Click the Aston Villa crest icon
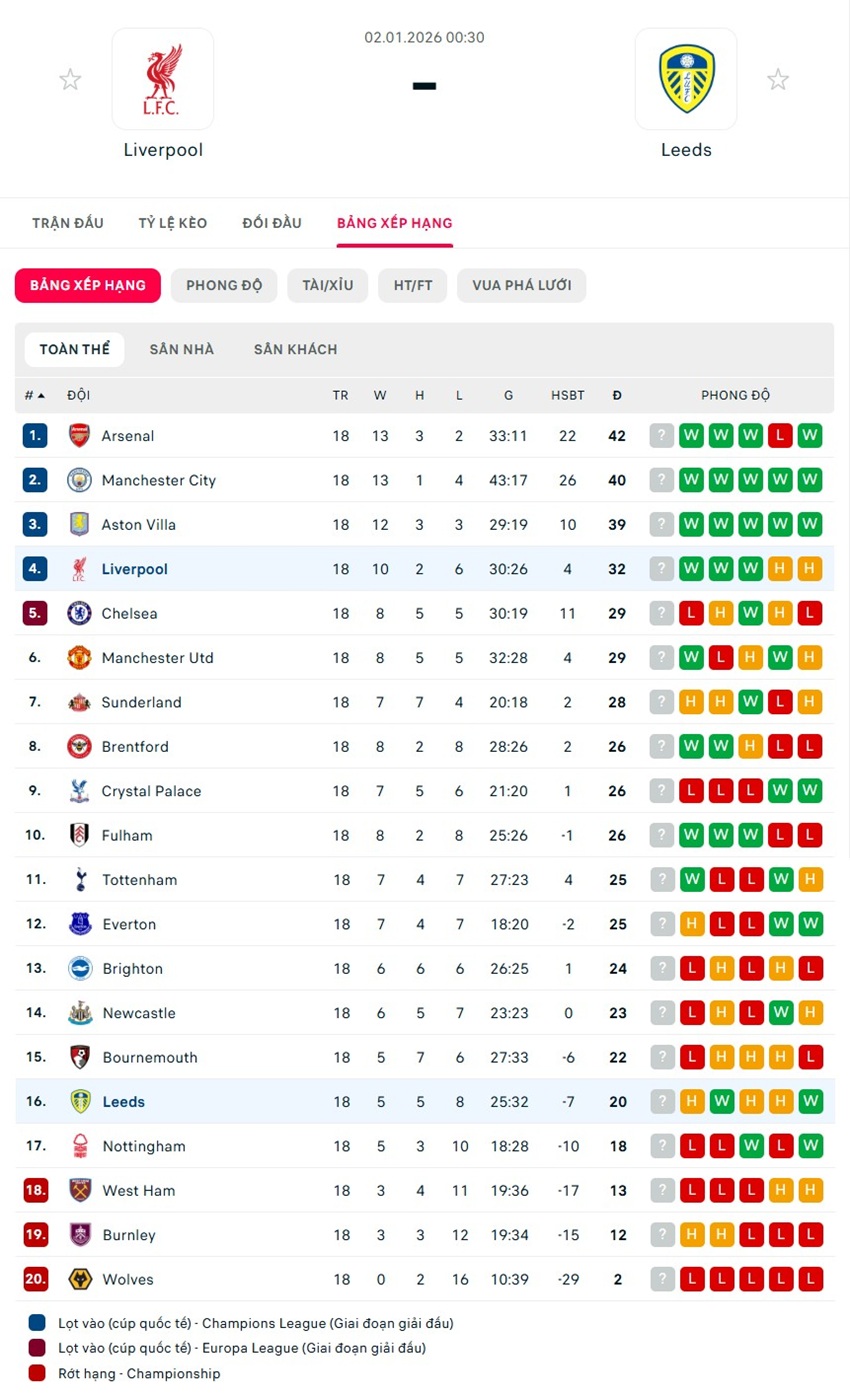 [x=78, y=524]
